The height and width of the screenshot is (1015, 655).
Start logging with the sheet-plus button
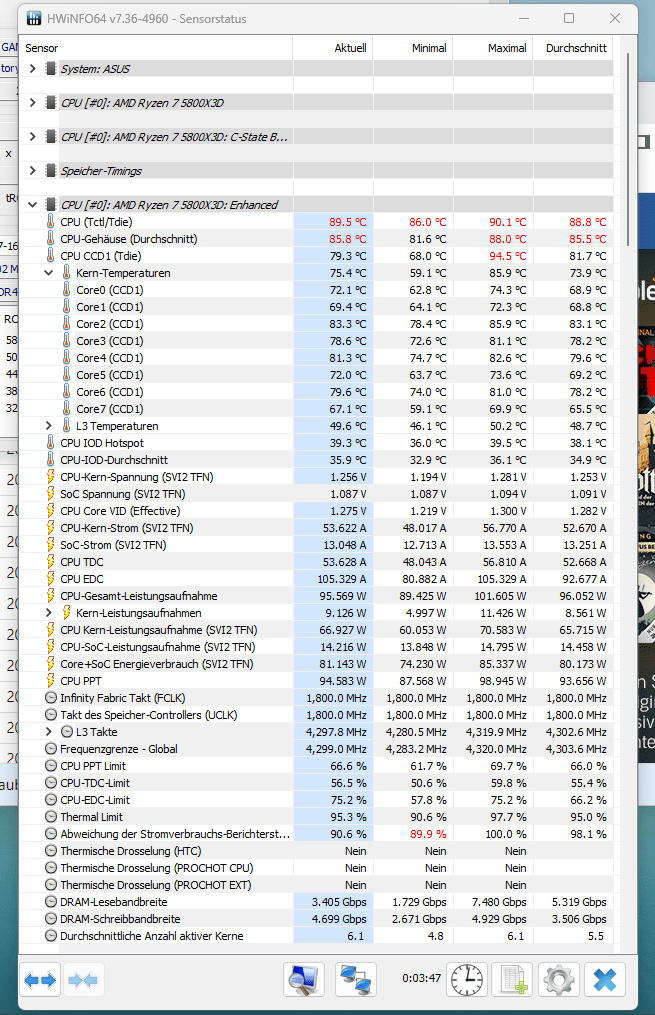point(513,979)
